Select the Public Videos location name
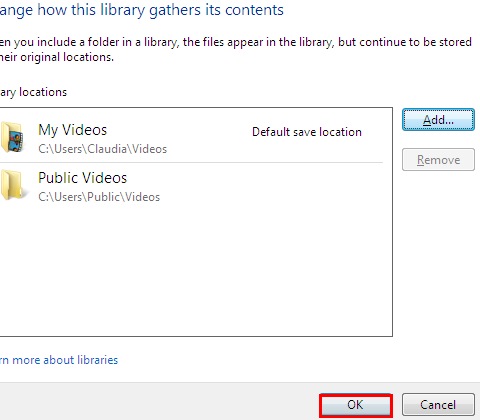The image size is (480, 420). [82, 178]
